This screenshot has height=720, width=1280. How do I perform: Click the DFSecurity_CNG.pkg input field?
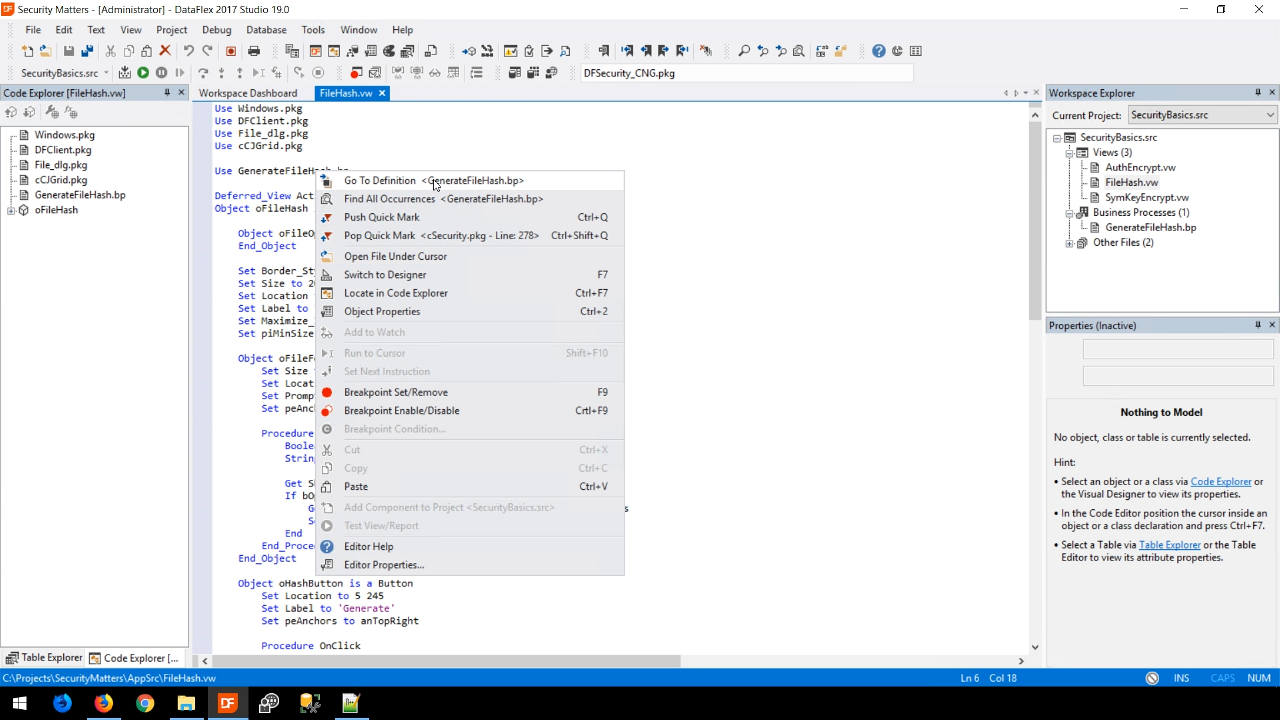745,73
